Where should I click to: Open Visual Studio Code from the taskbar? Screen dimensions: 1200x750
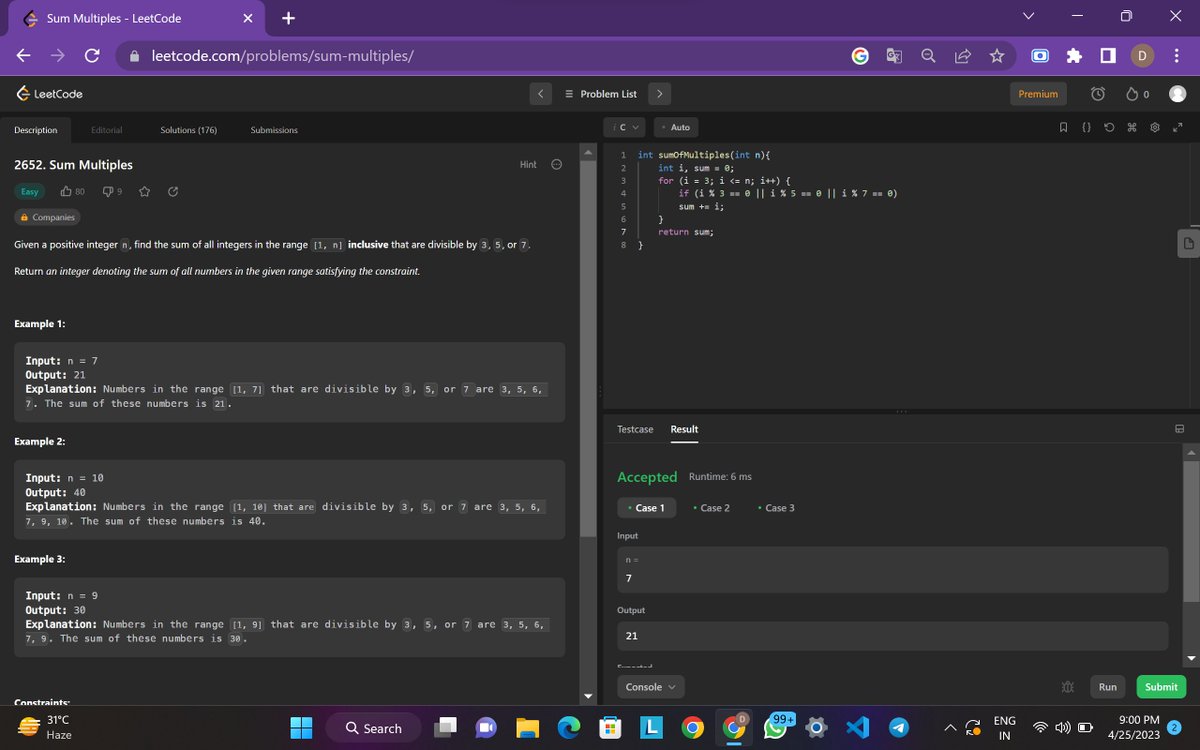859,728
